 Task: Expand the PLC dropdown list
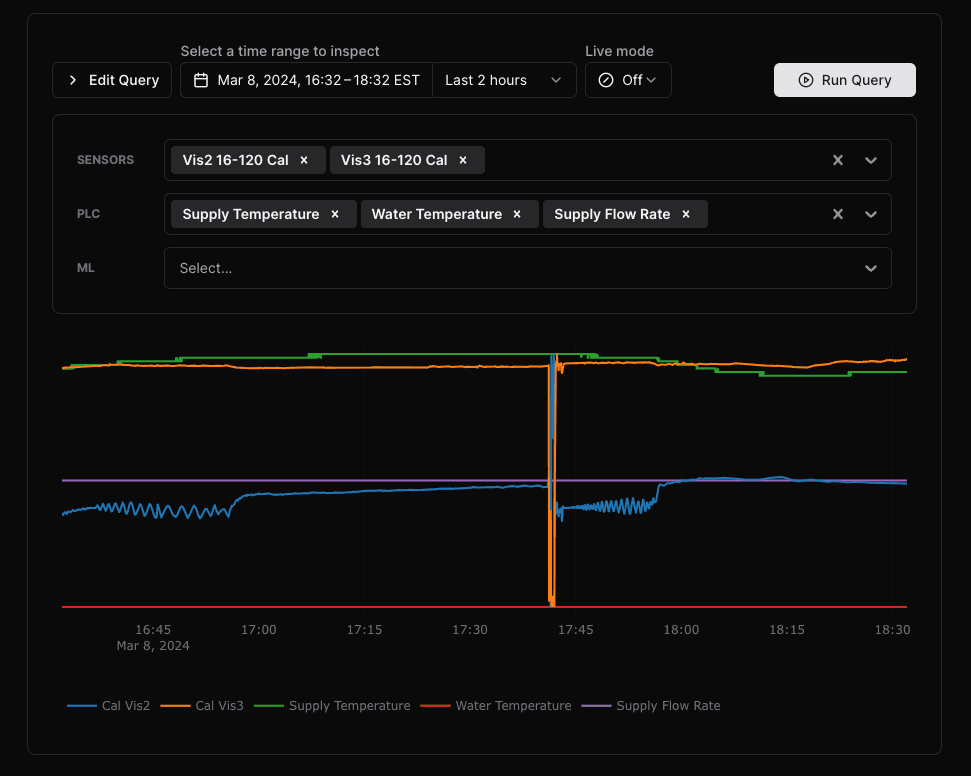[x=871, y=214]
